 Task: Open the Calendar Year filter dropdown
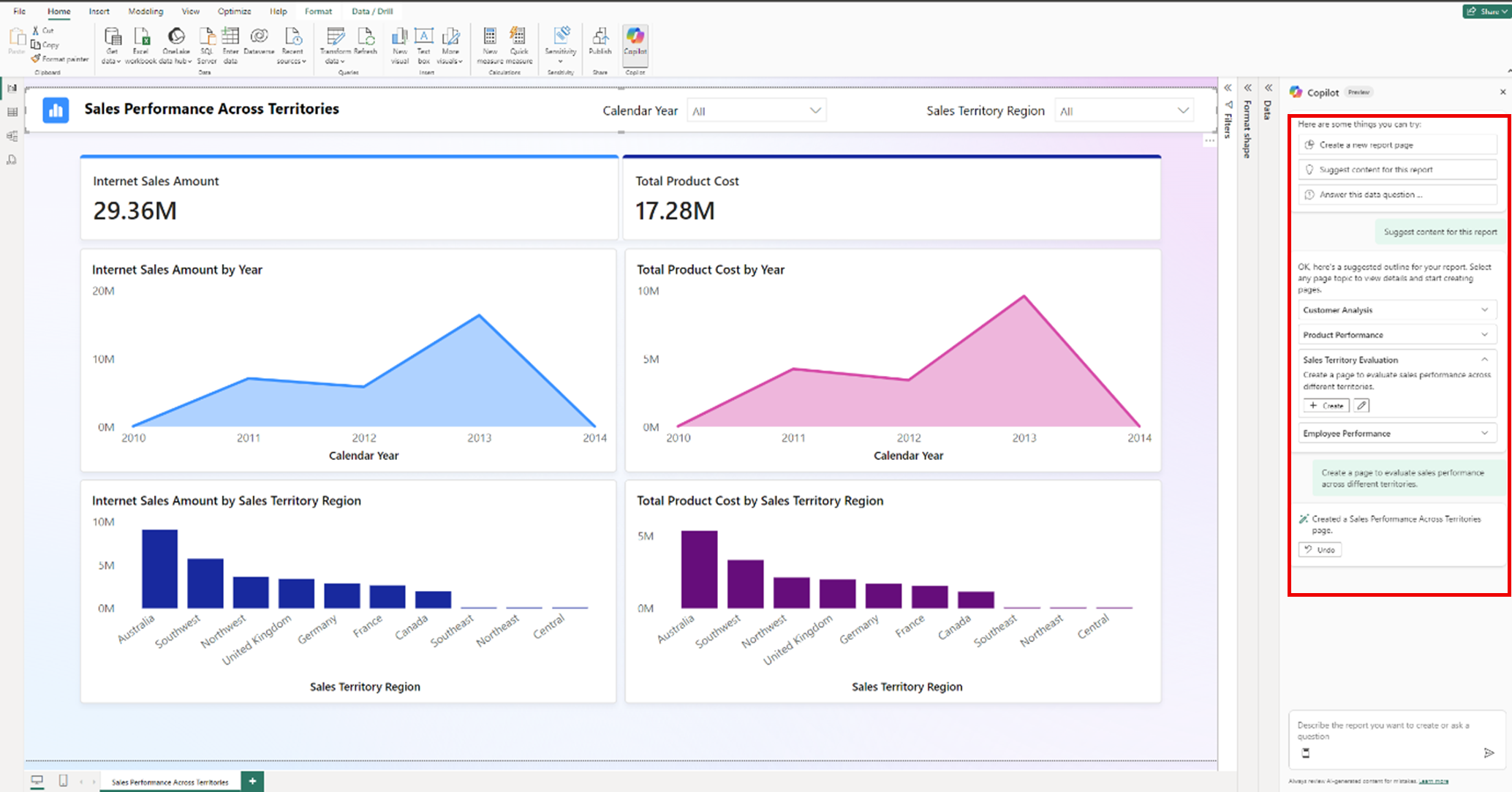click(815, 110)
